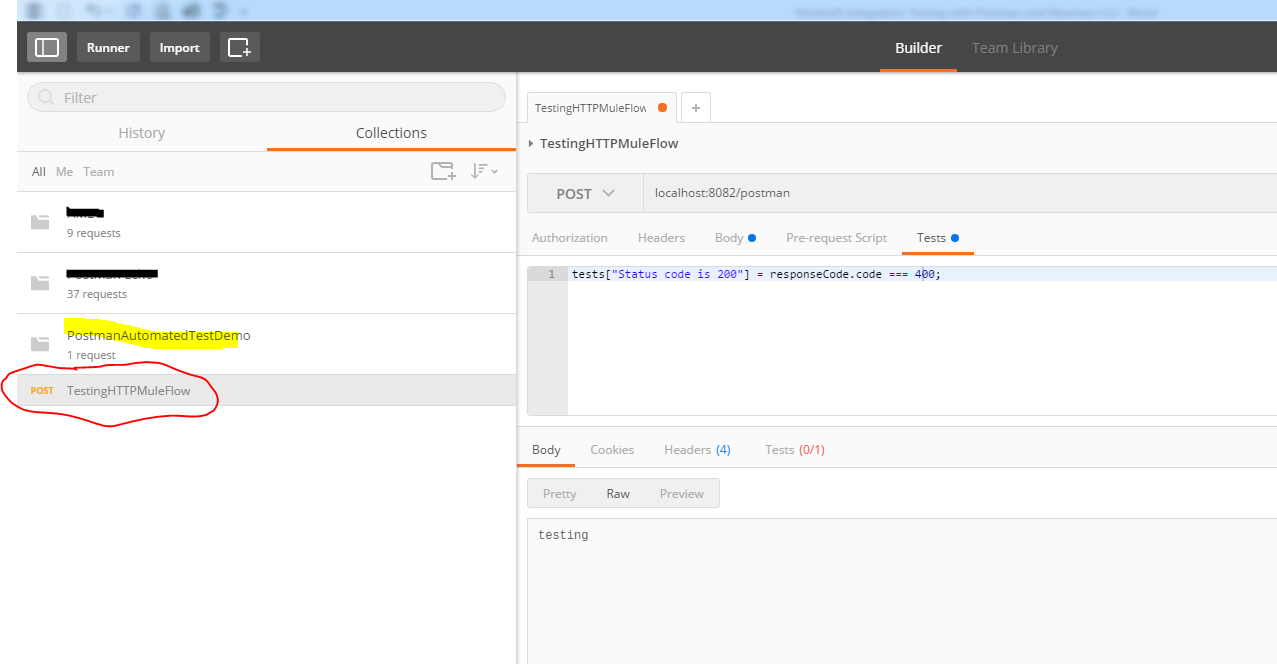This screenshot has height=664, width=1277.
Task: Show All collections filter
Action: click(39, 172)
